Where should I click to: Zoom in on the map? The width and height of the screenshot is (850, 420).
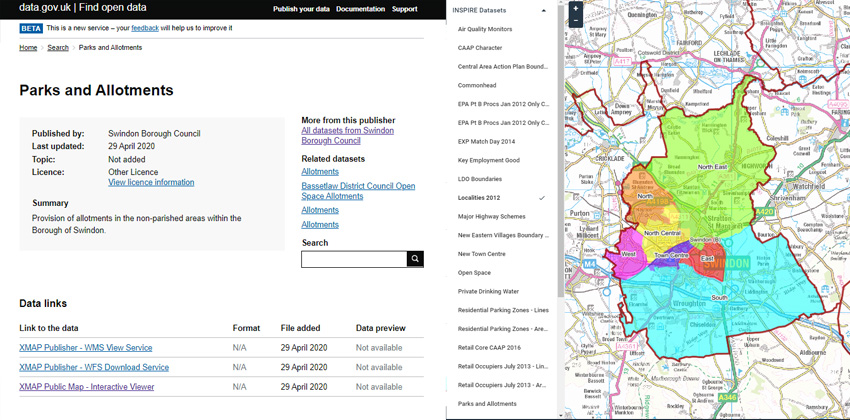pos(576,9)
